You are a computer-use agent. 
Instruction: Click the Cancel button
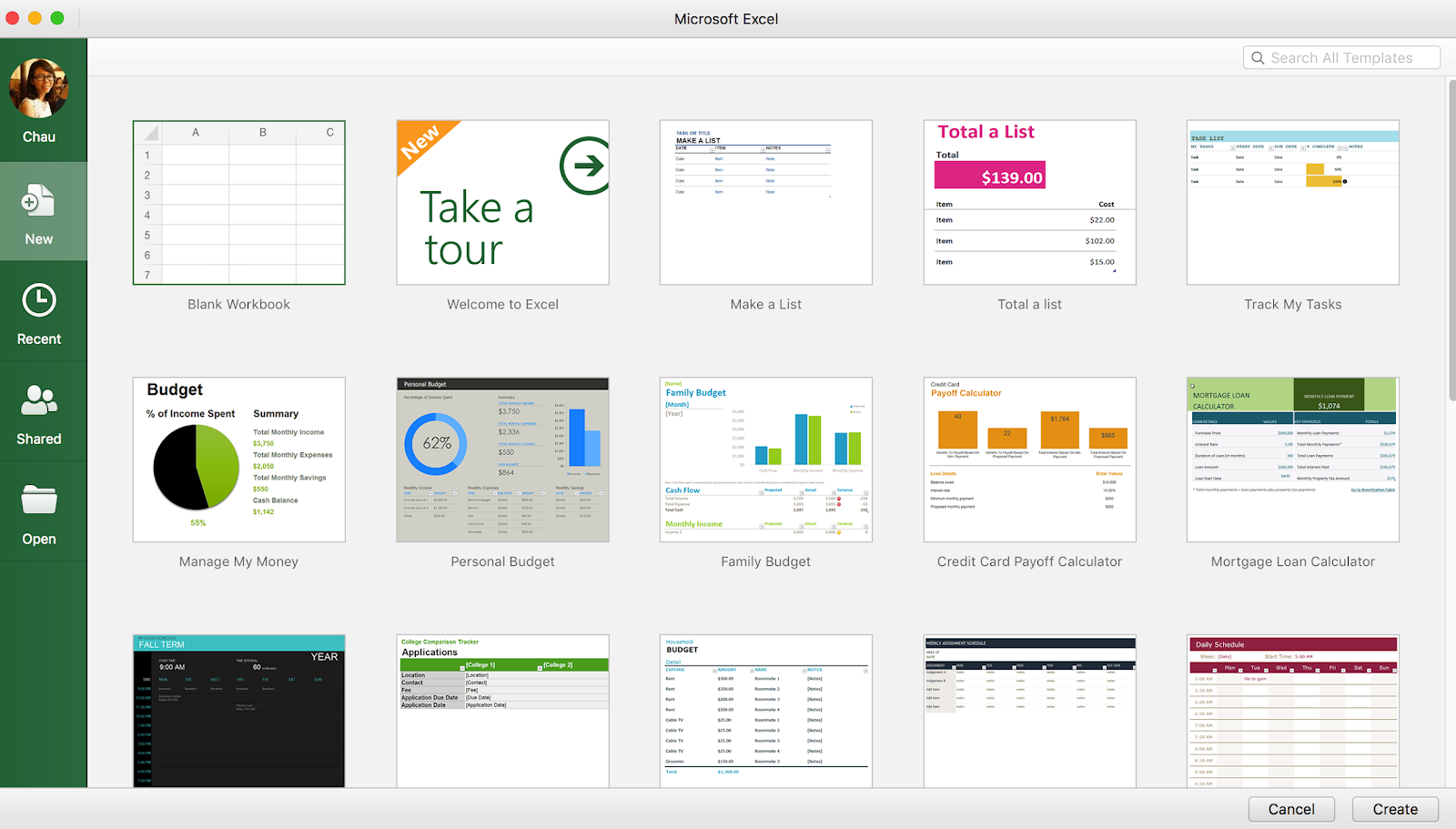tap(1291, 809)
